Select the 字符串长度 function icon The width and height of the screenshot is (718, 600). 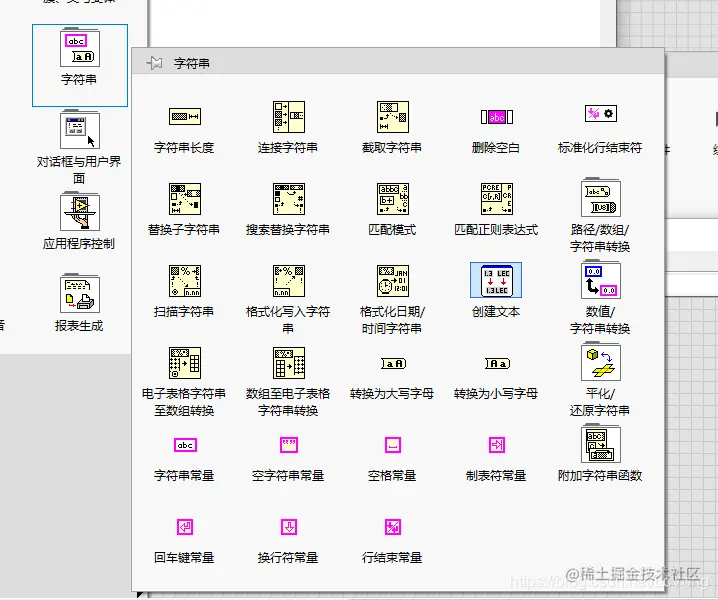185,117
